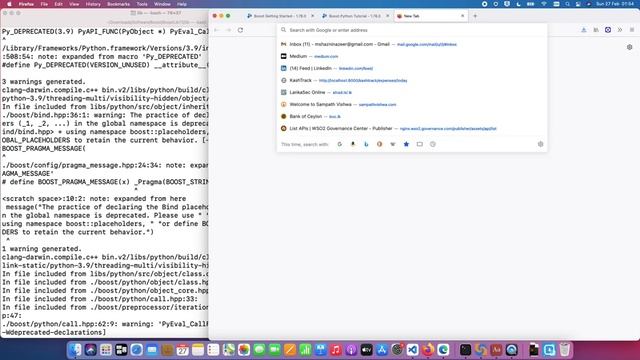Screen dimensions: 640x360
Task: Open Firefox from the Dock
Action: click(428, 350)
